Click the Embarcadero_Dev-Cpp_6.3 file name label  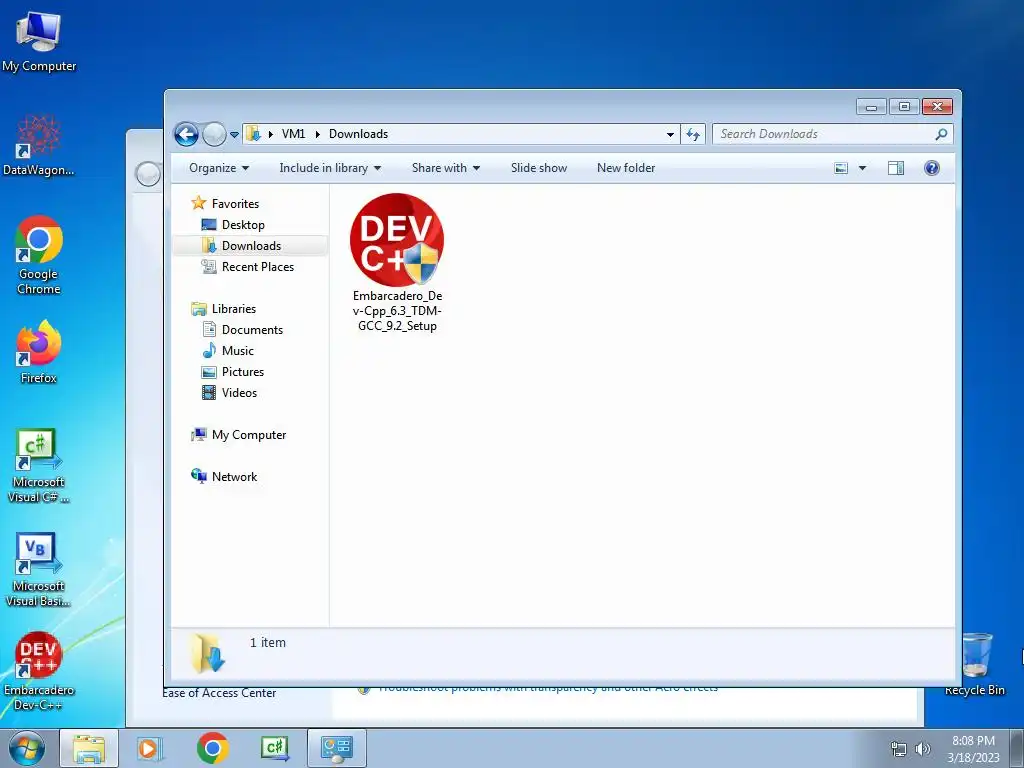(x=397, y=311)
